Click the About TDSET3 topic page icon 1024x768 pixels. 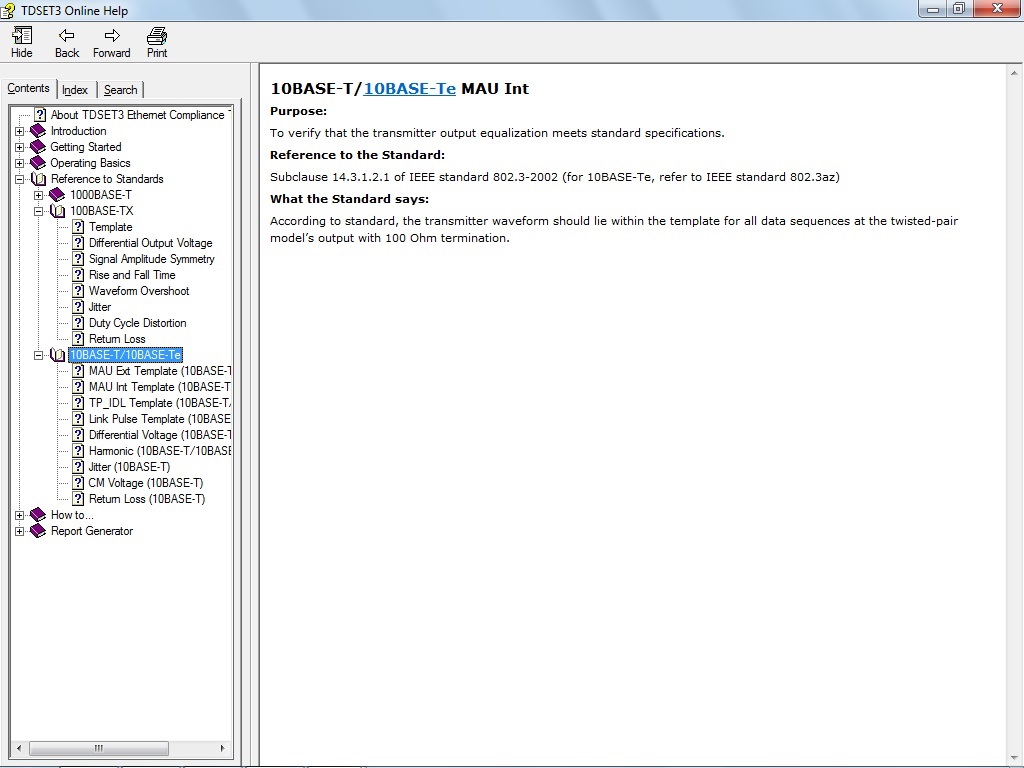(40, 115)
